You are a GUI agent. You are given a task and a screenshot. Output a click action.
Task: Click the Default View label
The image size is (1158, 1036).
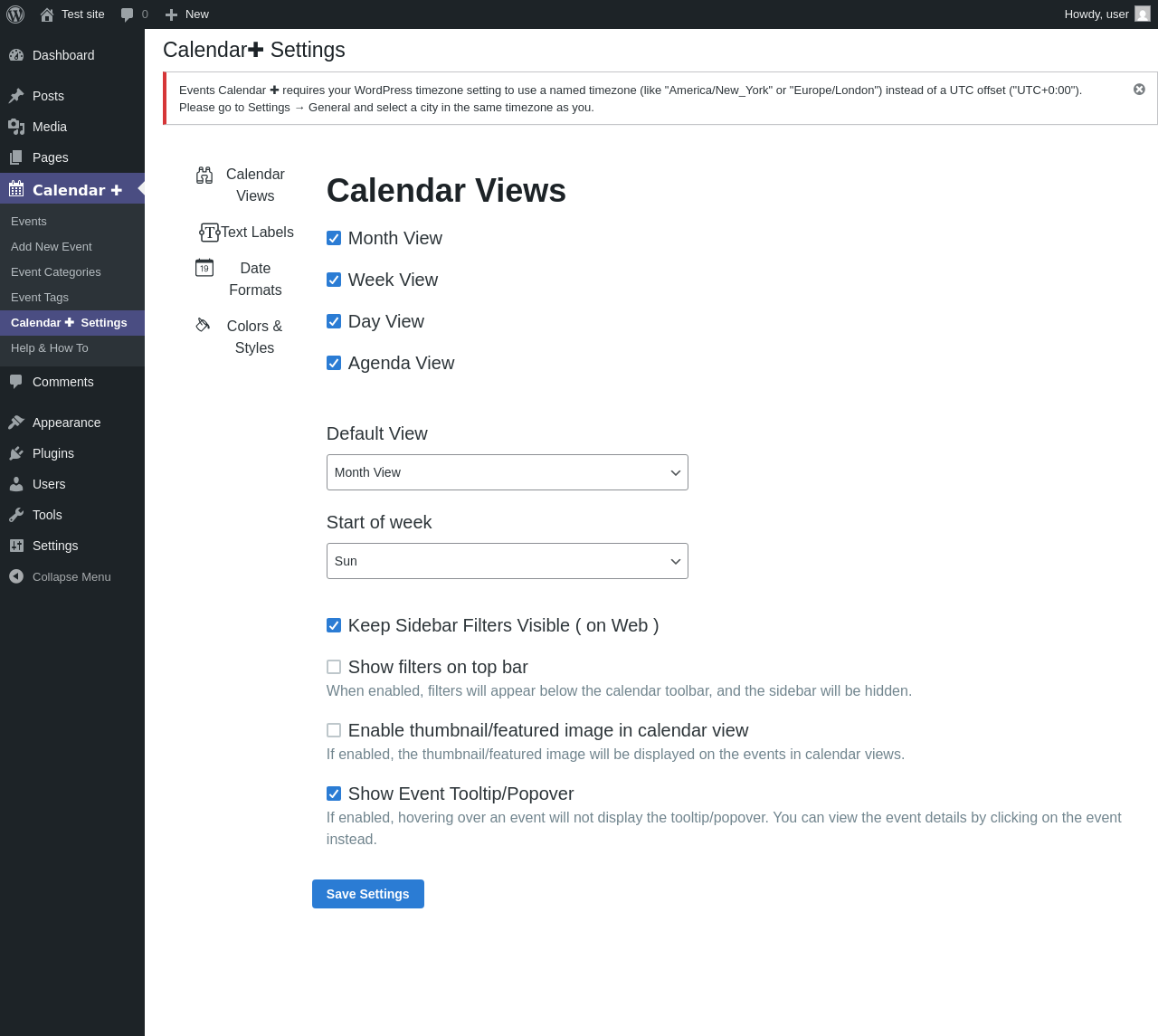(x=377, y=433)
